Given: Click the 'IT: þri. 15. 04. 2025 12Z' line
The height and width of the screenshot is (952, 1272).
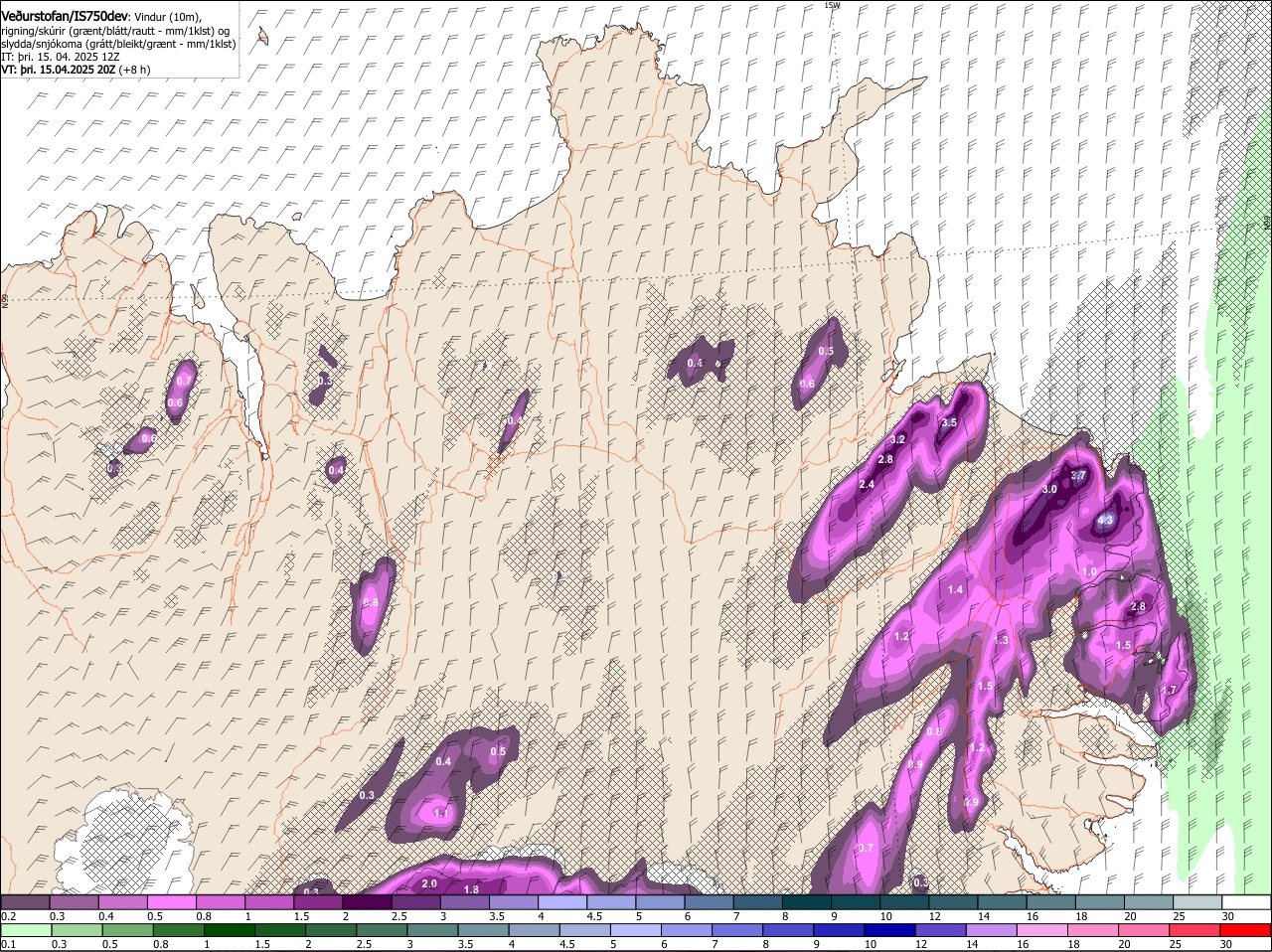Looking at the screenshot, I should coord(62,57).
